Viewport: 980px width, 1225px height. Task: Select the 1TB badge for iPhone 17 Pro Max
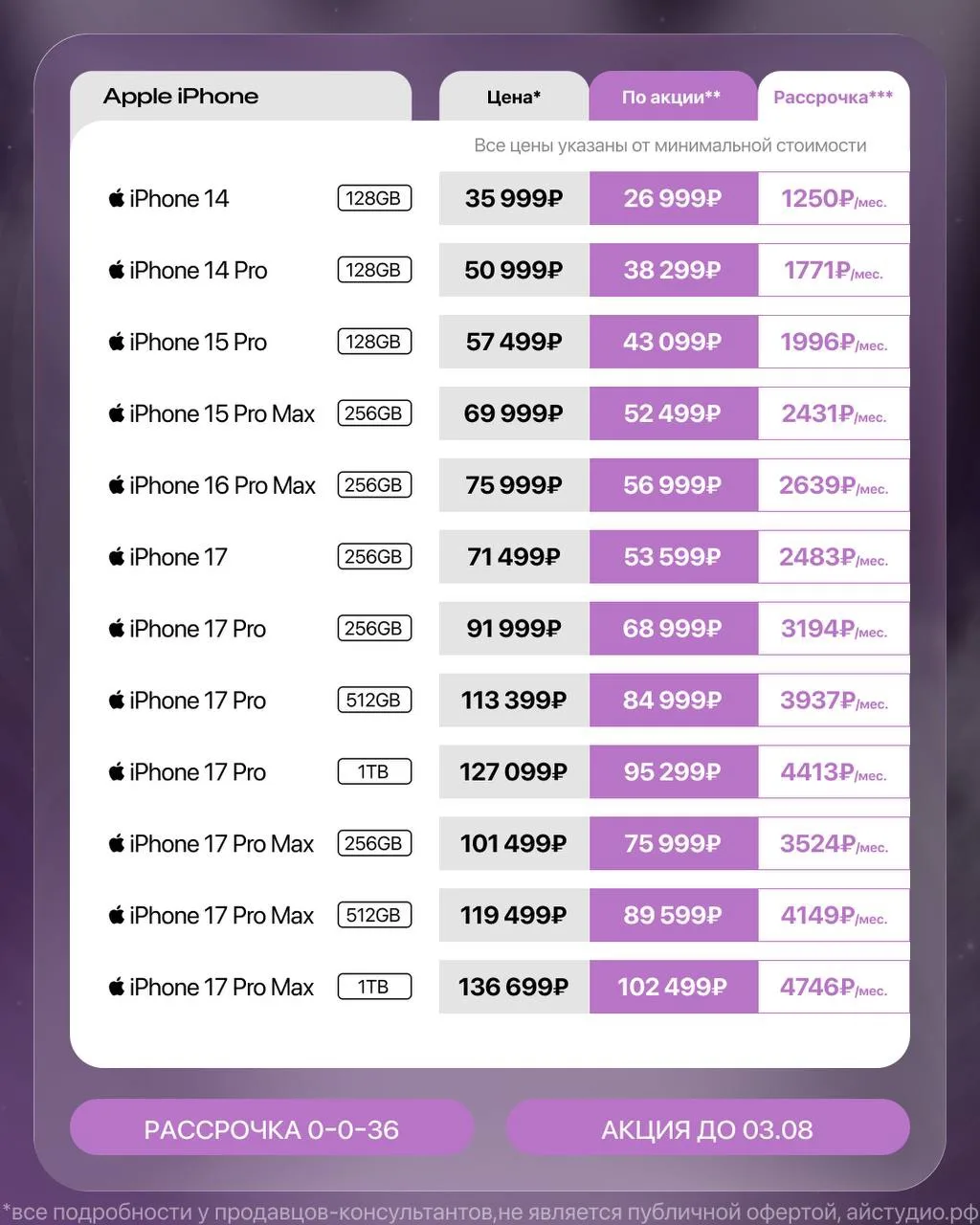click(x=374, y=987)
